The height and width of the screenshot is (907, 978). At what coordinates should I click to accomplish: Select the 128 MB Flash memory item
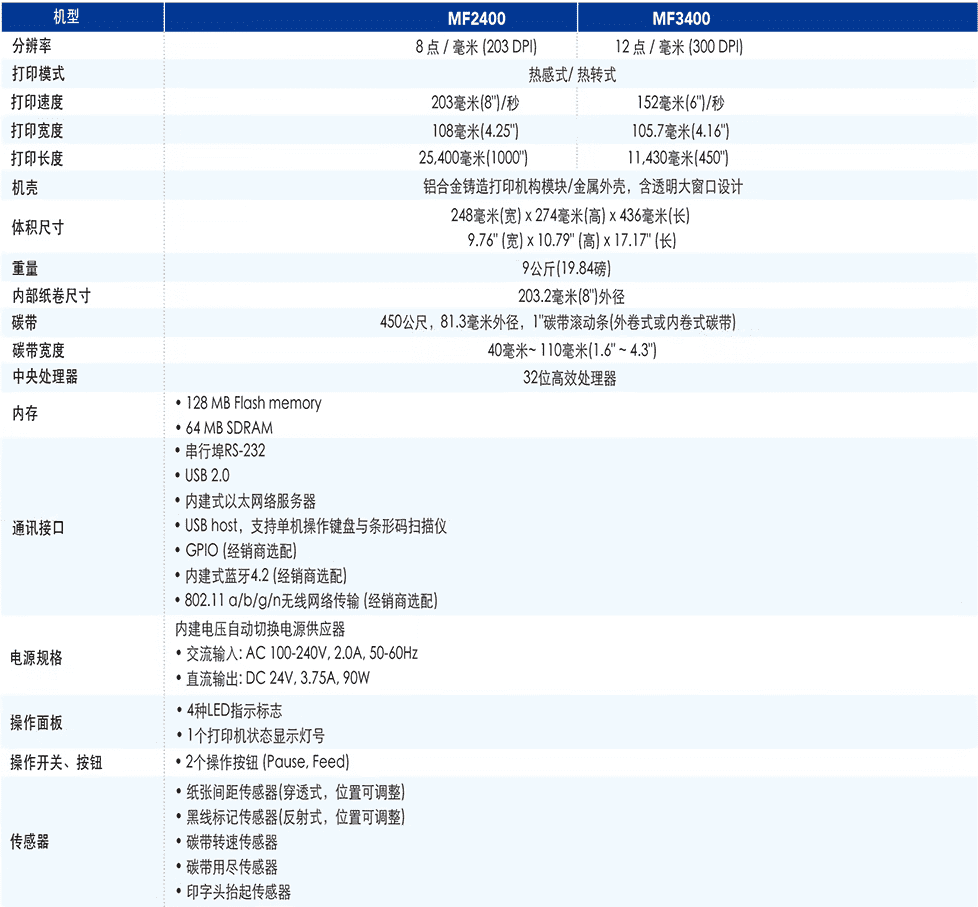(x=253, y=403)
